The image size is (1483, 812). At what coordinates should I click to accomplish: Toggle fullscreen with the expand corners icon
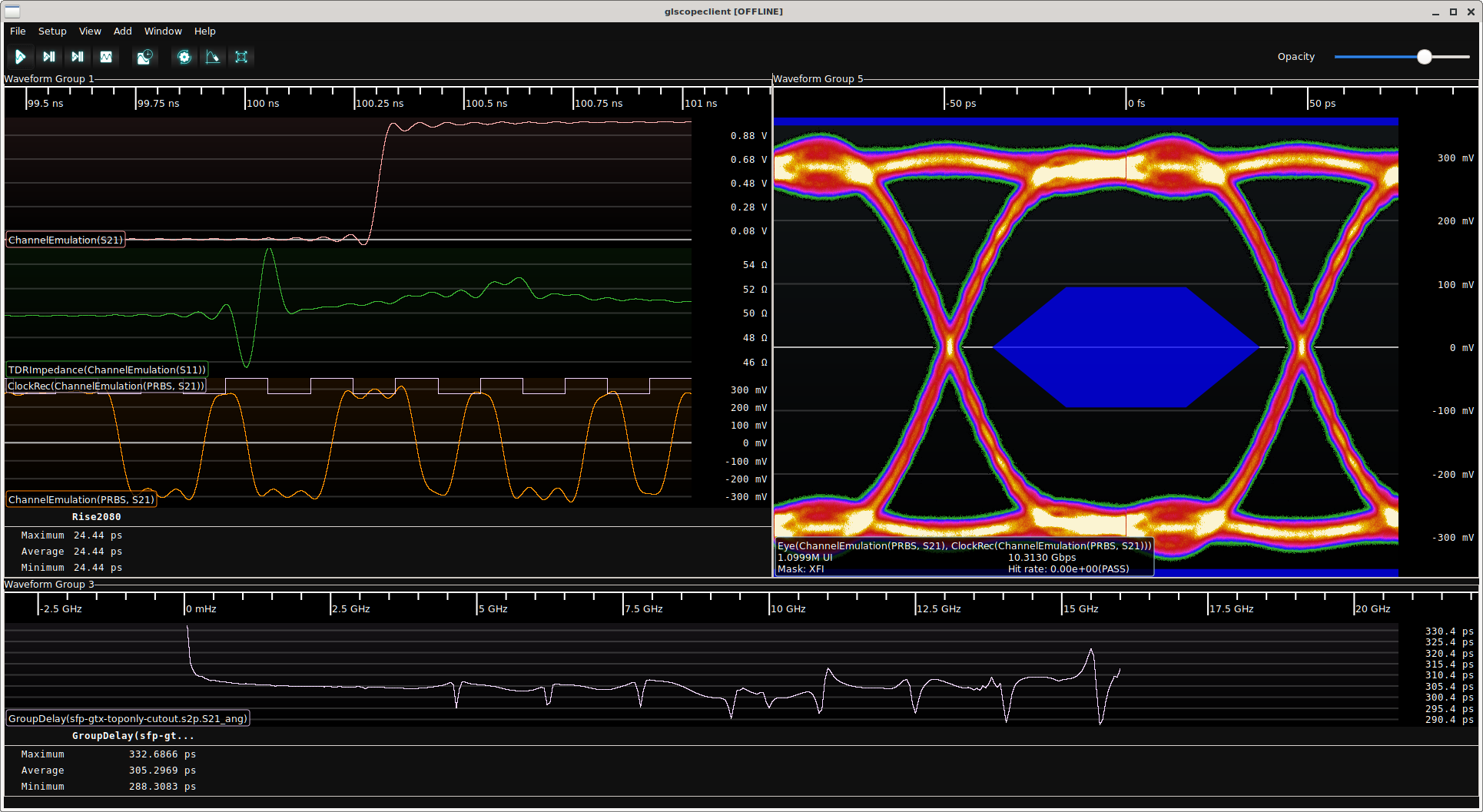[x=241, y=57]
